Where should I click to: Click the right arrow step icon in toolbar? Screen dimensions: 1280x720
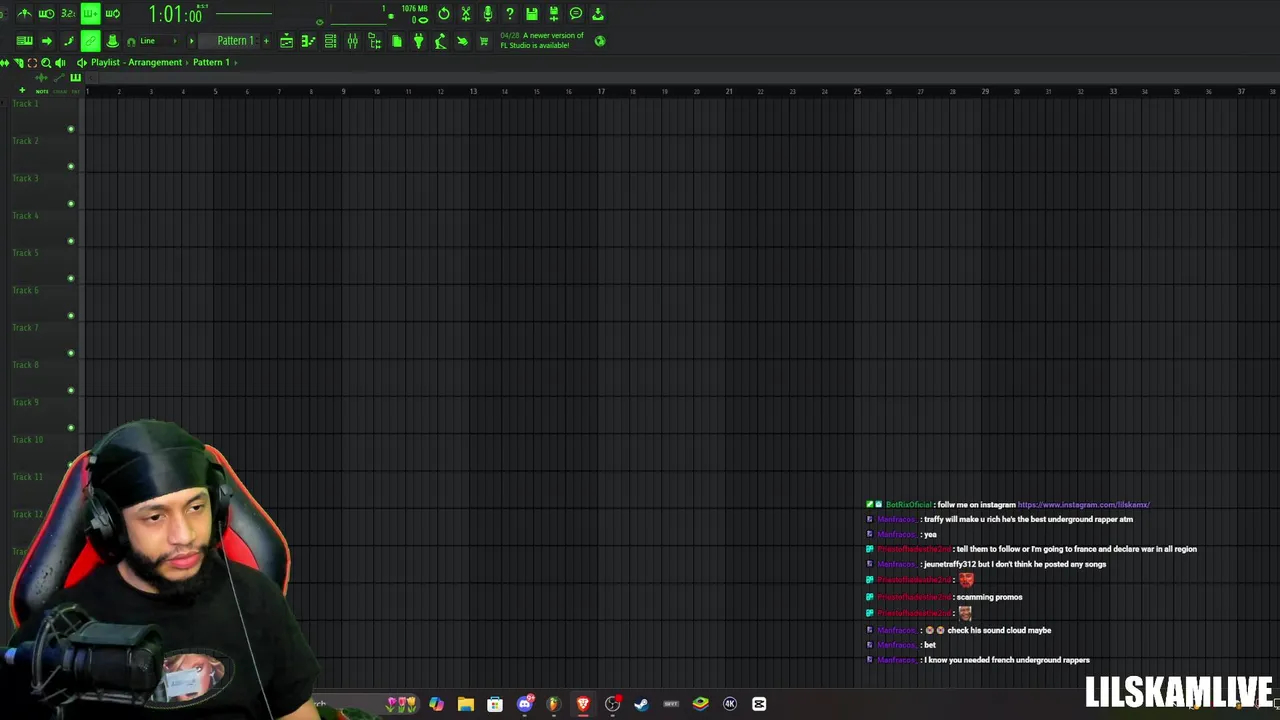[x=46, y=41]
